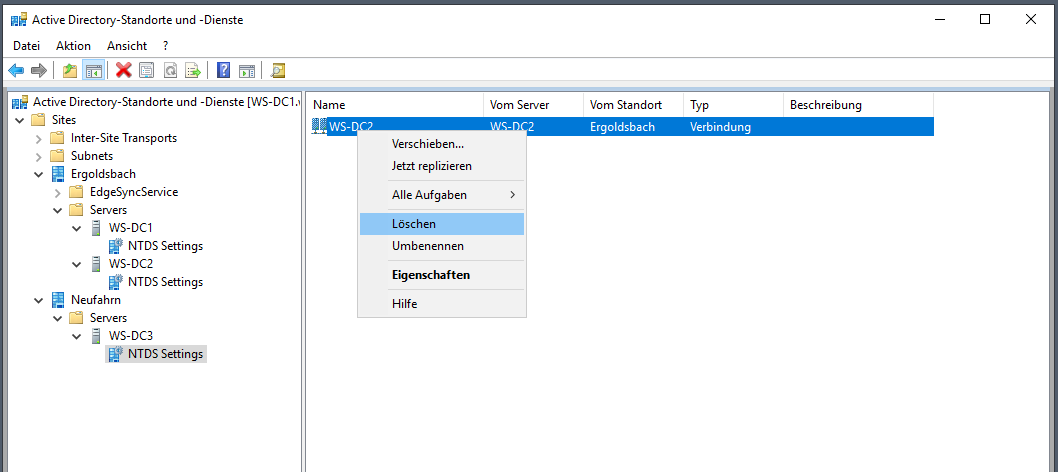Click the app icon in the title bar
Viewport: 1058px width, 472px height.
click(19, 20)
